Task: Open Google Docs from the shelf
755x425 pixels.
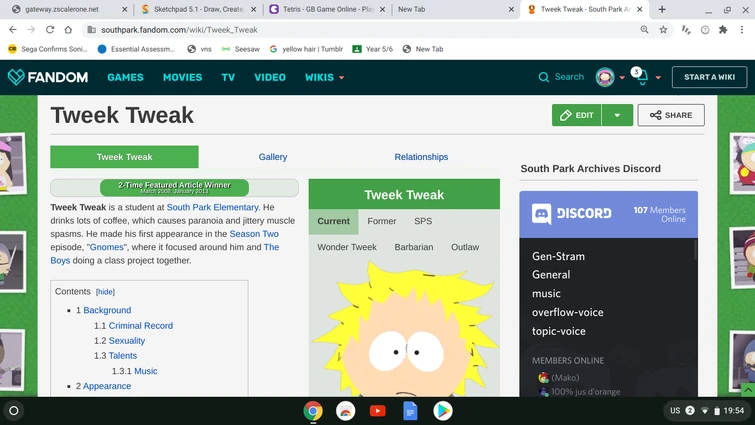Action: [x=410, y=411]
